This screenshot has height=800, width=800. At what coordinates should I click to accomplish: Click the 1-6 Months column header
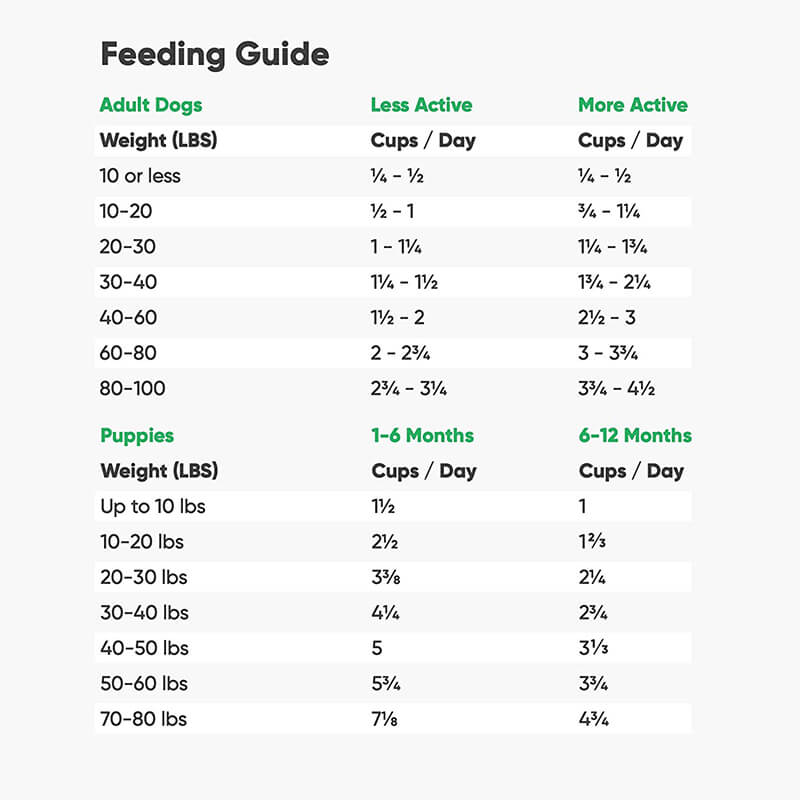point(422,436)
